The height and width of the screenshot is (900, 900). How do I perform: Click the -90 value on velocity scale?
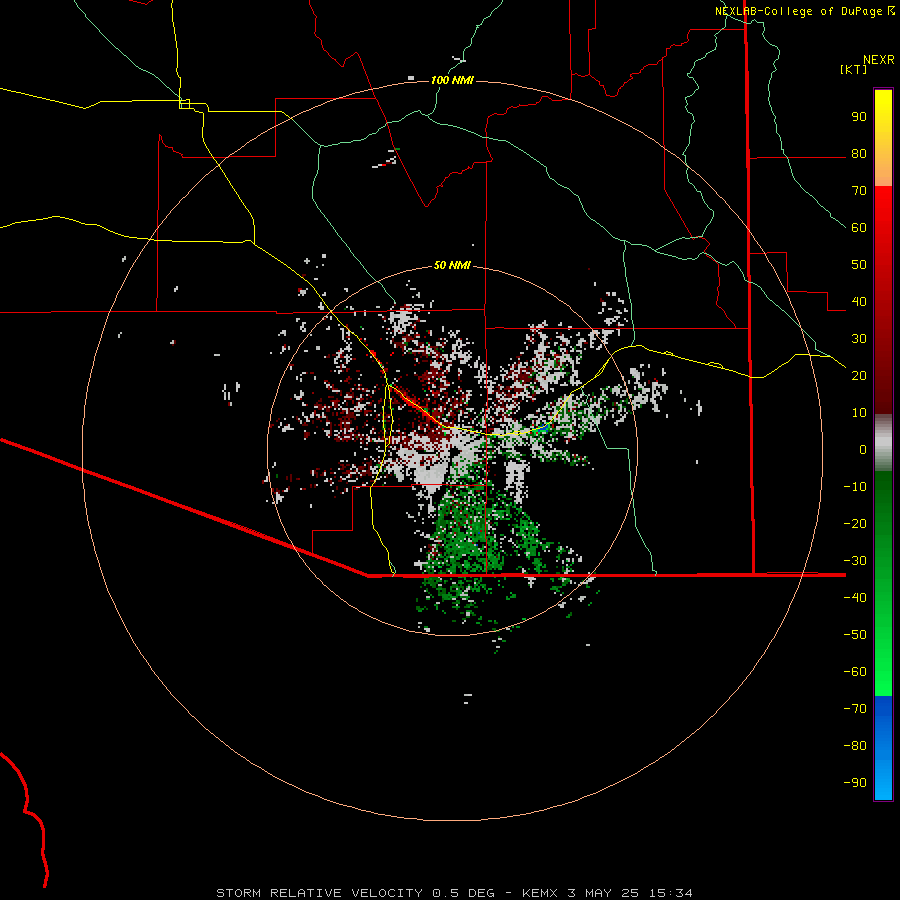[855, 783]
